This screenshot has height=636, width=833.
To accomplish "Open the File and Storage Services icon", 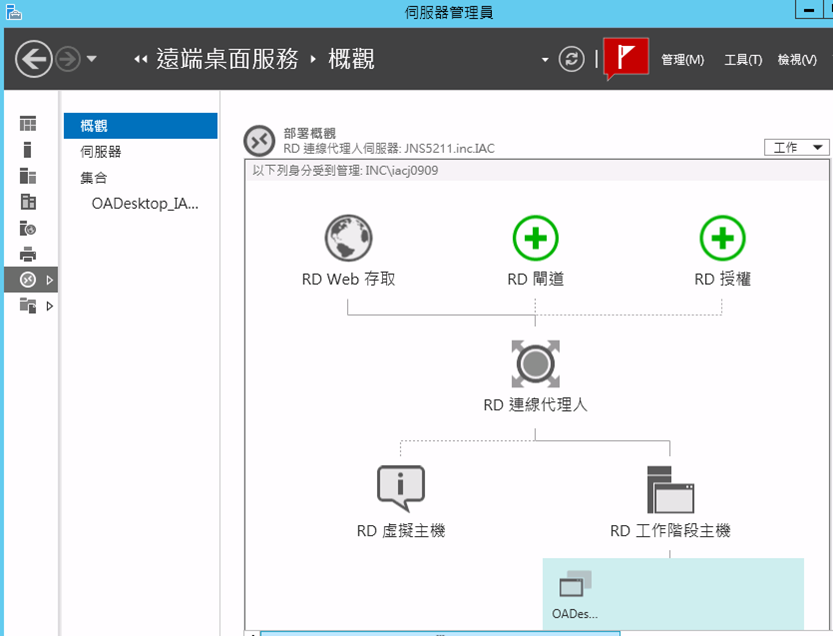I will click(x=28, y=306).
